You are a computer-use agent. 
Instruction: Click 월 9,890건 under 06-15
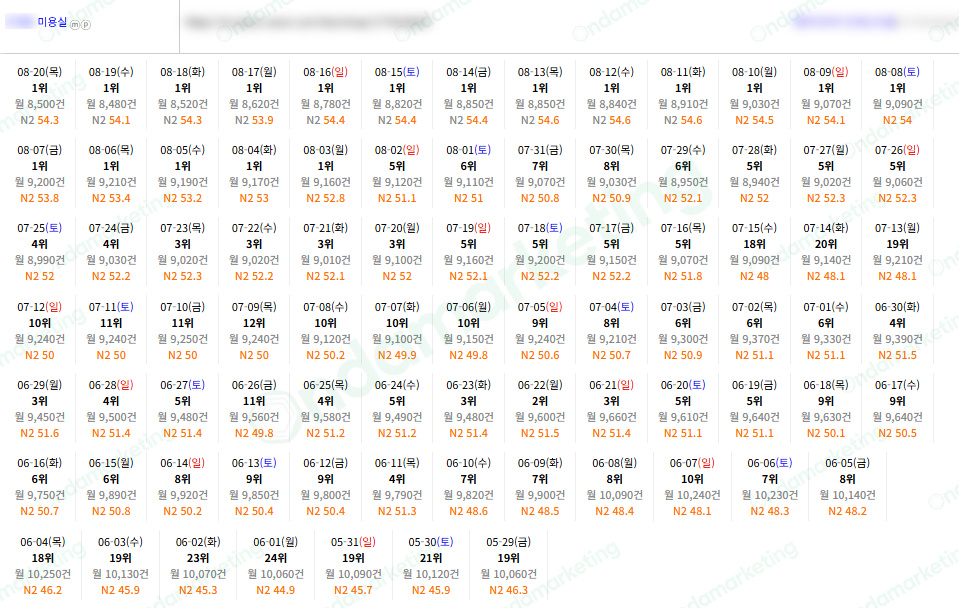pyautogui.click(x=111, y=495)
